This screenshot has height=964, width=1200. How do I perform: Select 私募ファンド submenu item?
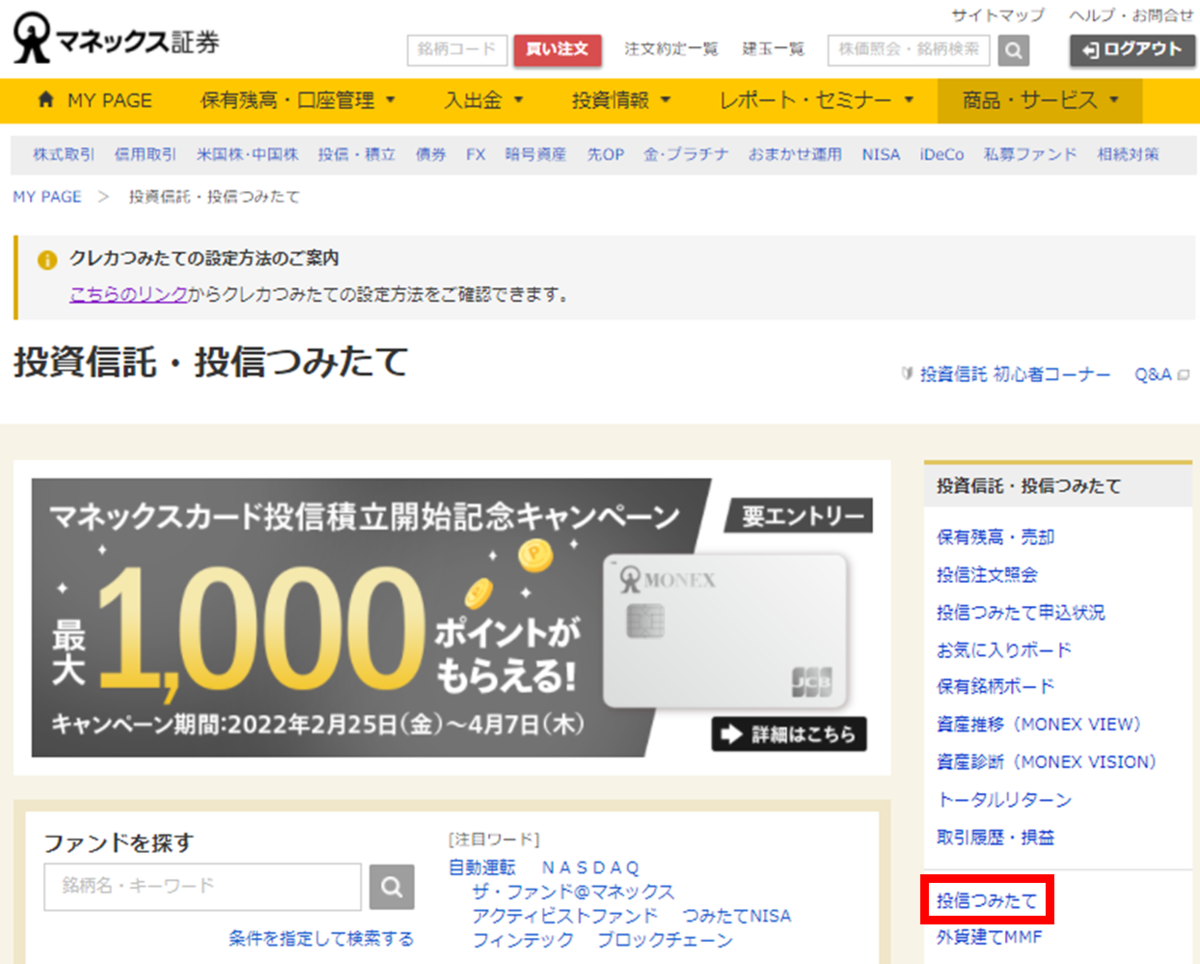point(1030,154)
